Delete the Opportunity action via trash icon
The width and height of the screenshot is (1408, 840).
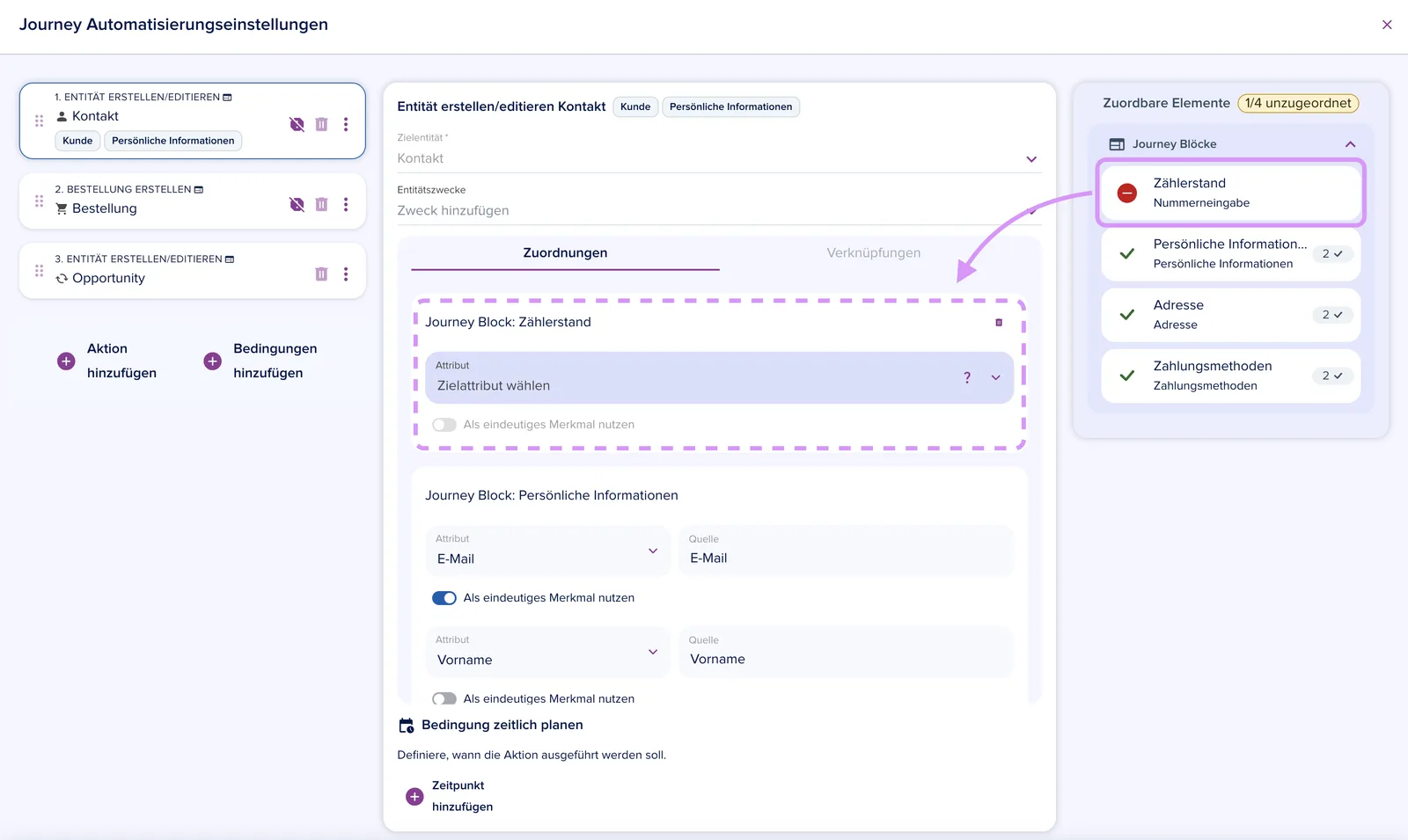point(321,274)
